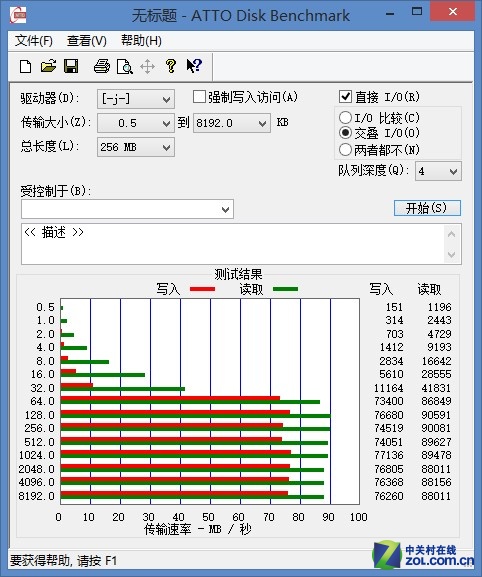Open the 文件(F) menu
Screen dimensions: 482x577
pyautogui.click(x=33, y=41)
